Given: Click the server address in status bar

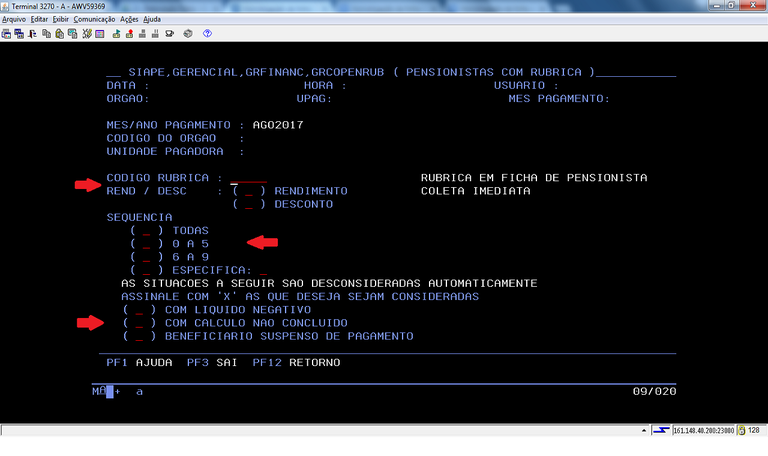Looking at the screenshot, I should (x=703, y=431).
